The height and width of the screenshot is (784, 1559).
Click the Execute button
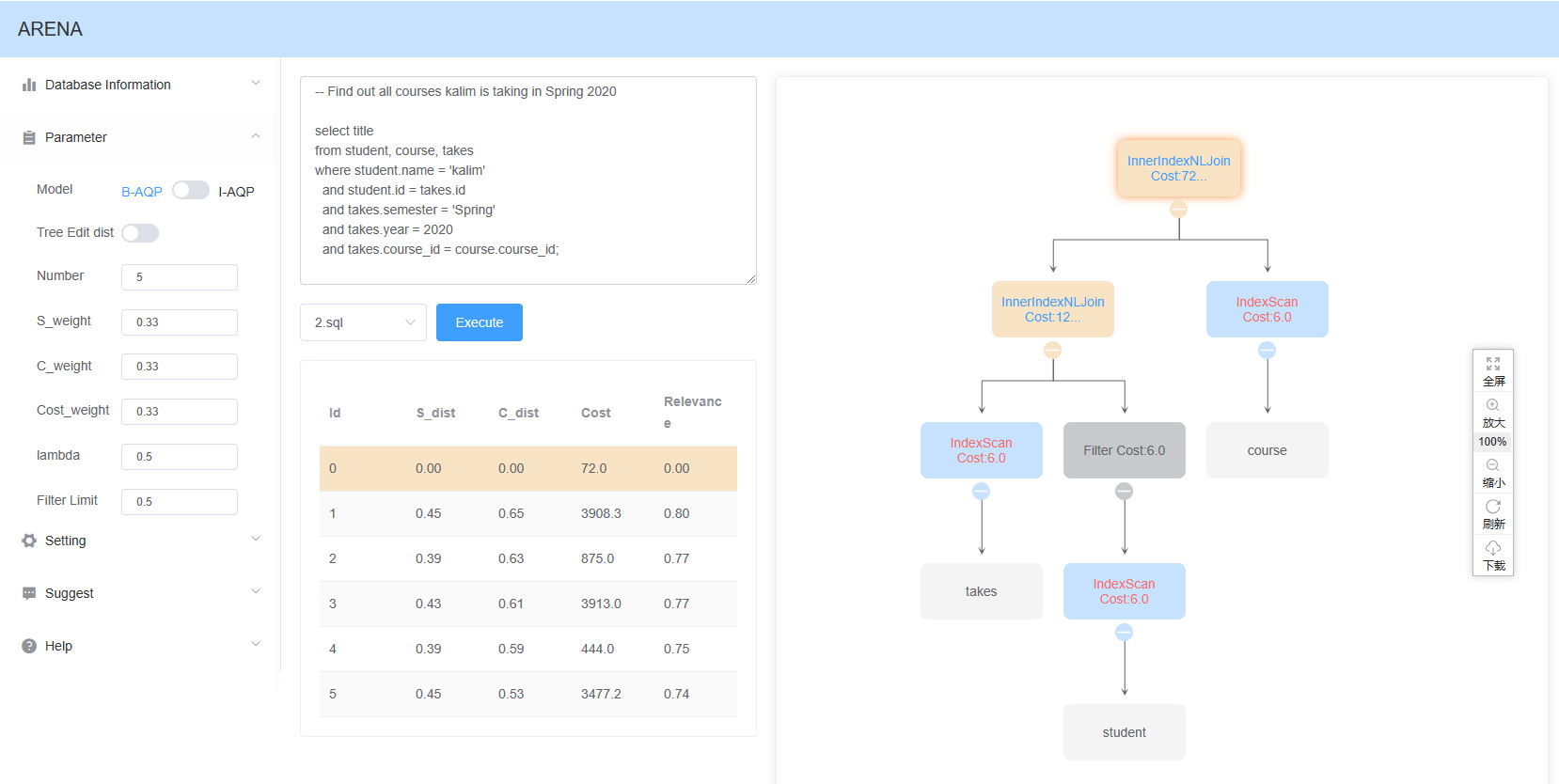480,322
